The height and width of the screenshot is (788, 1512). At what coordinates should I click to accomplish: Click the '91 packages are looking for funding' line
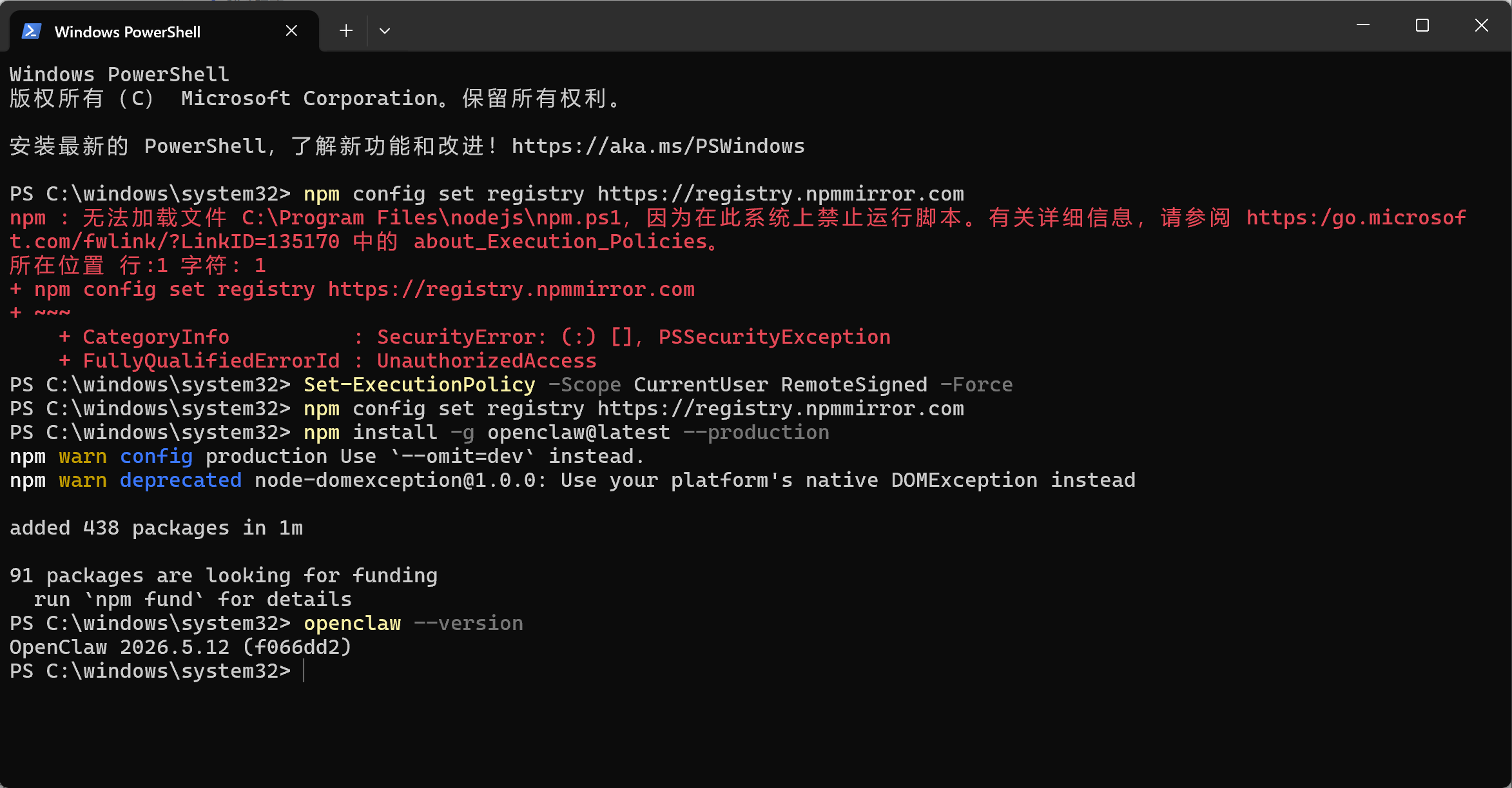click(224, 576)
